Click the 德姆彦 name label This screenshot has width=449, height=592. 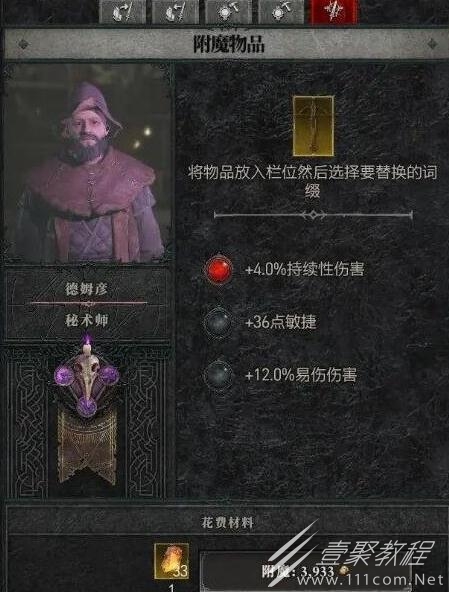pyautogui.click(x=86, y=289)
